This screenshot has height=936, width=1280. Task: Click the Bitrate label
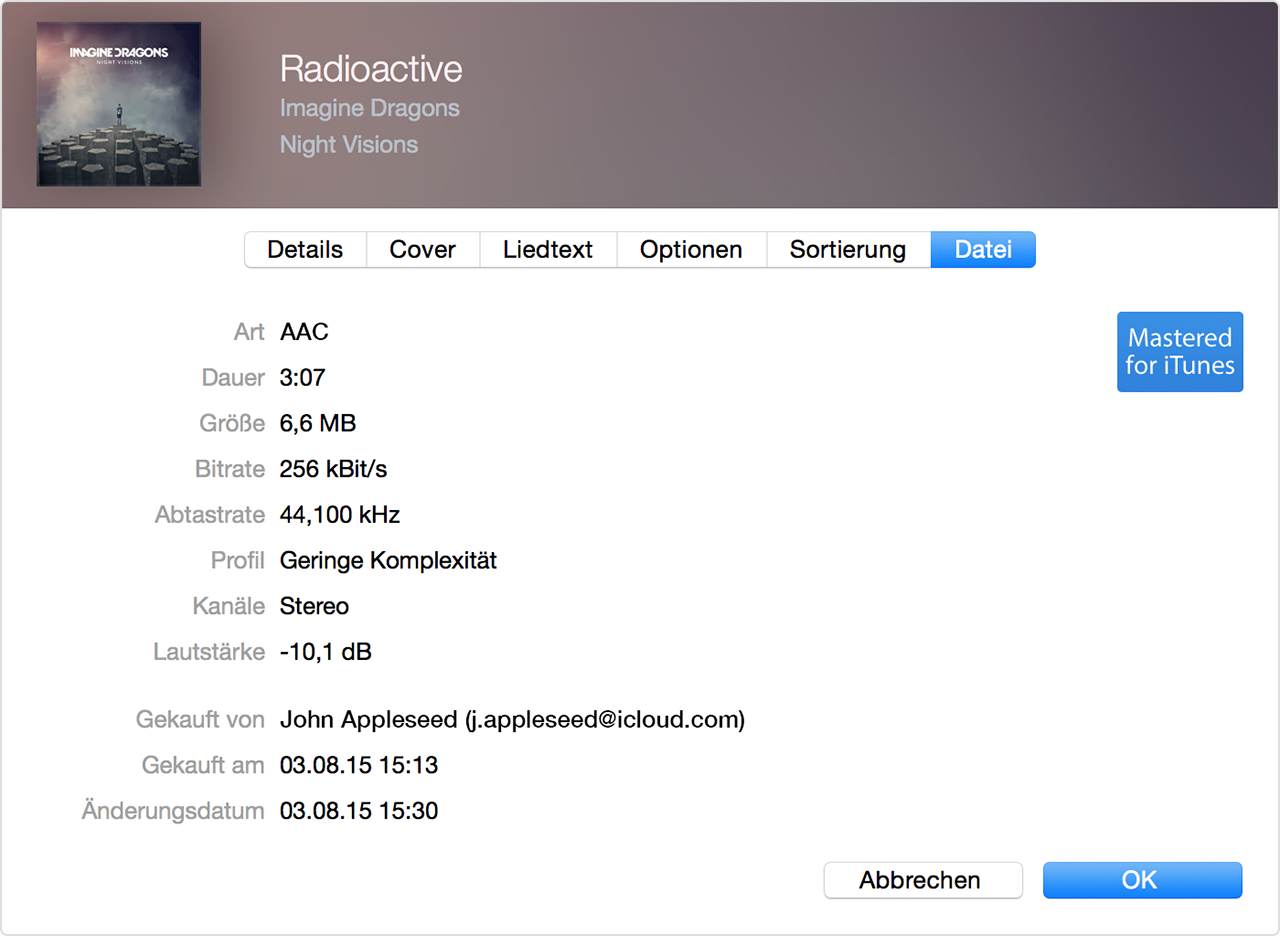[230, 469]
